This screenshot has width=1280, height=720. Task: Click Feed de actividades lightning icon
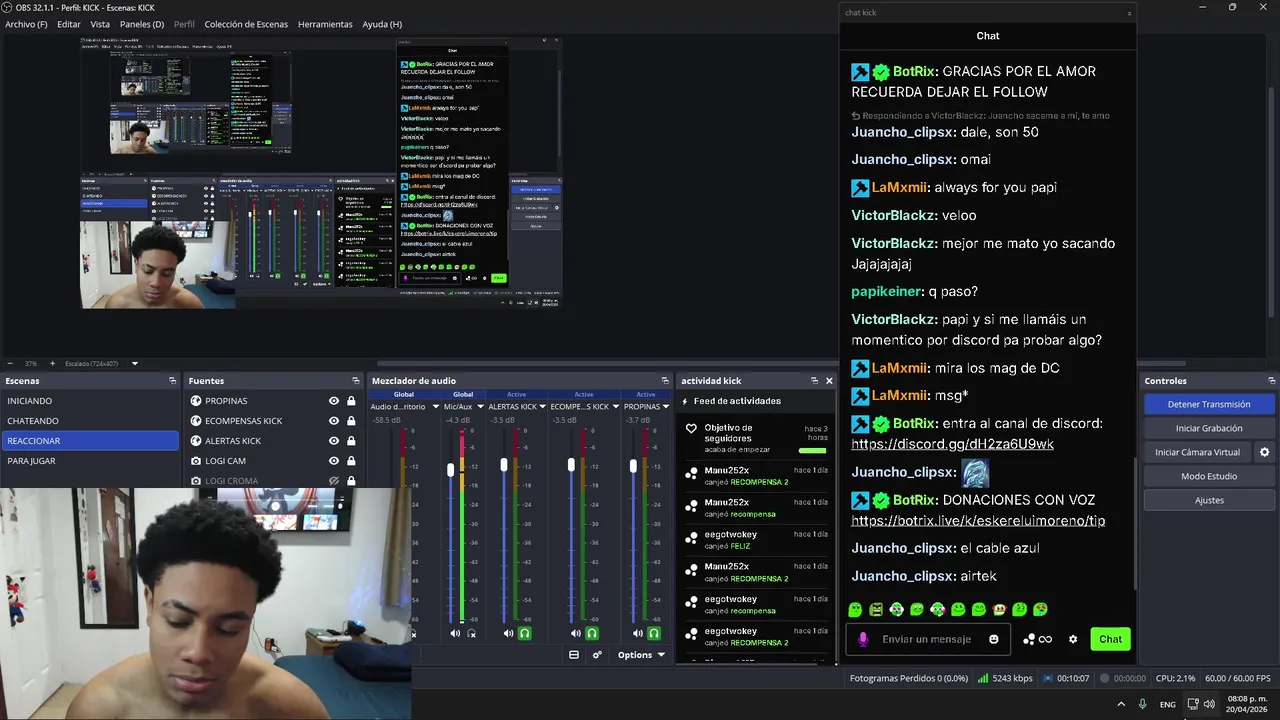(x=685, y=401)
